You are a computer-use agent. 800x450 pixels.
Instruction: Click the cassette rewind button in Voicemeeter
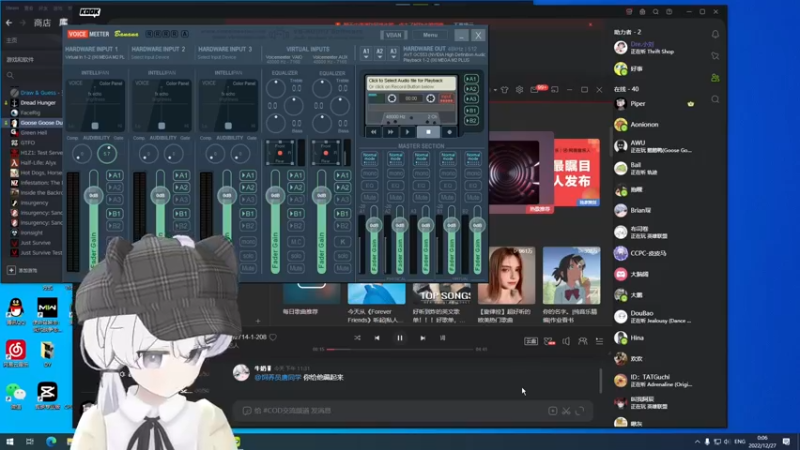pyautogui.click(x=373, y=132)
